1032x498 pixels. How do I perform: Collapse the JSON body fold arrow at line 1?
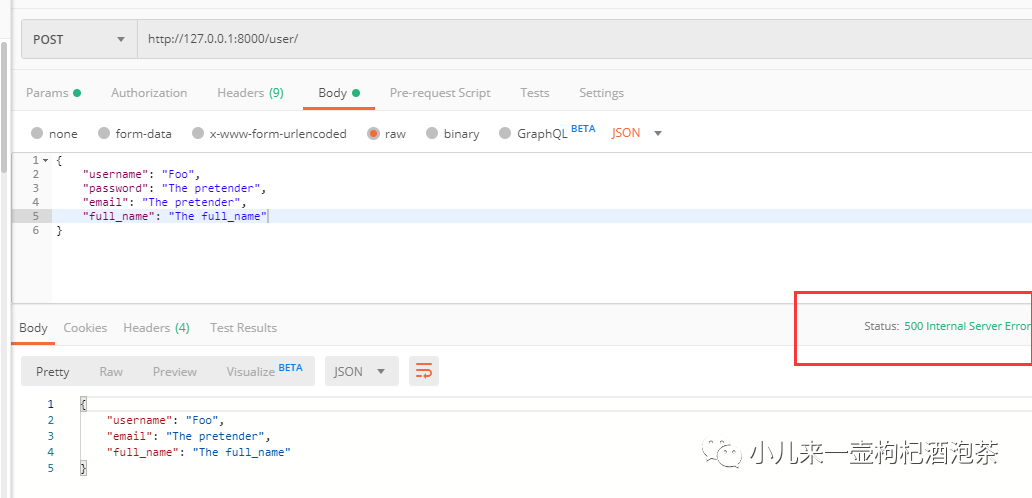point(45,160)
